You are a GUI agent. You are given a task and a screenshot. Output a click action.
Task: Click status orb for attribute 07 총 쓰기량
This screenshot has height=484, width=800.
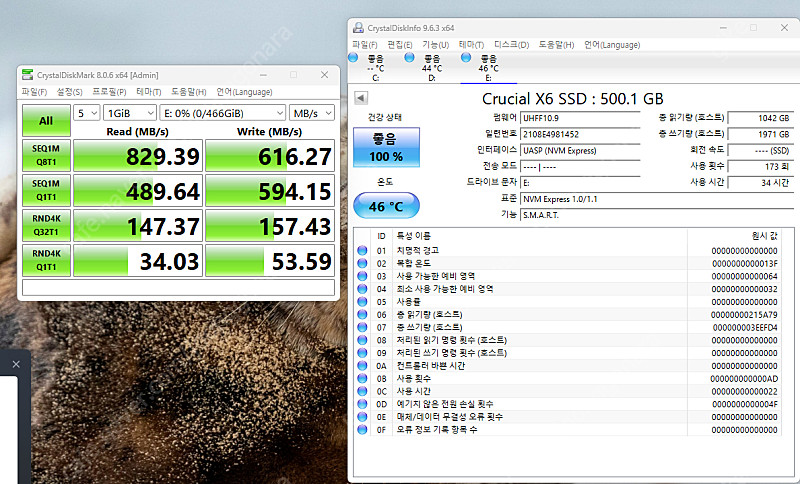pos(362,327)
